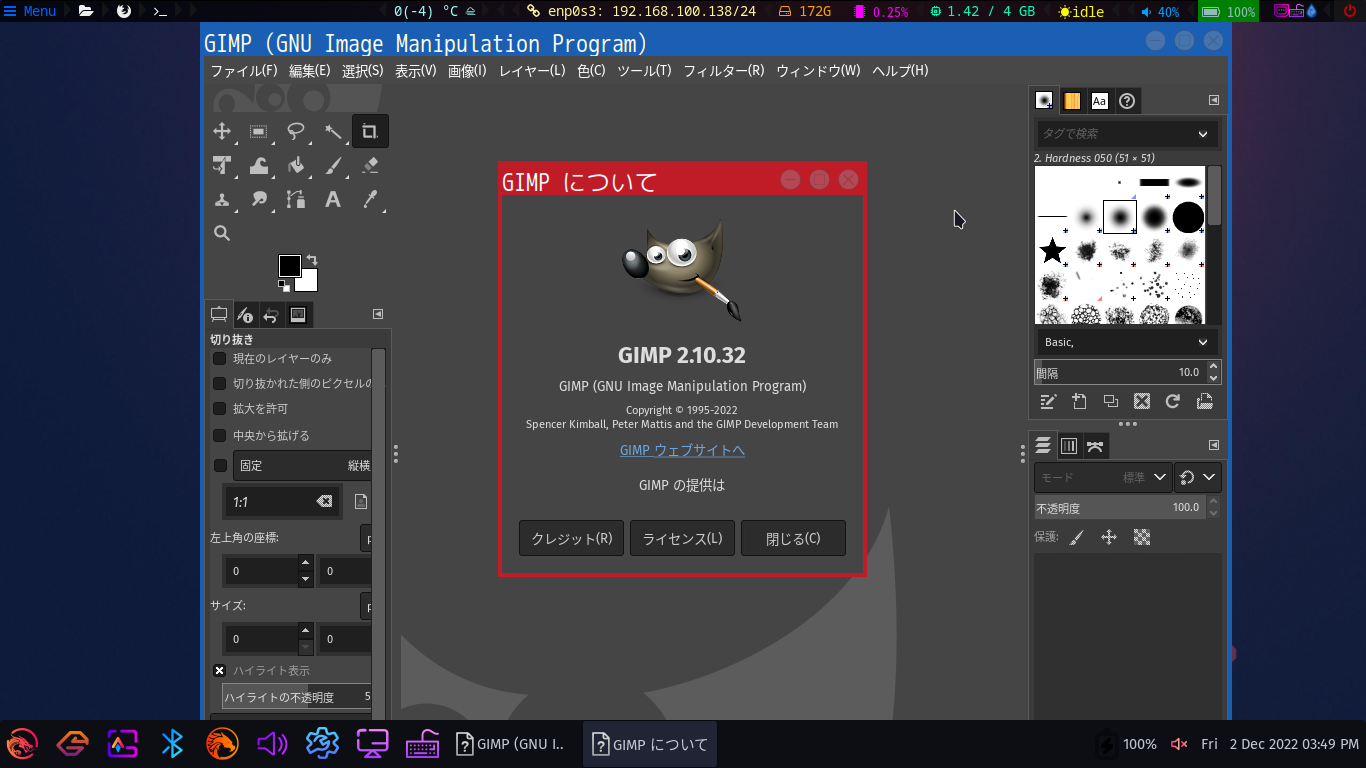
Task: Select the Unified Transform tool
Action: tap(222, 165)
